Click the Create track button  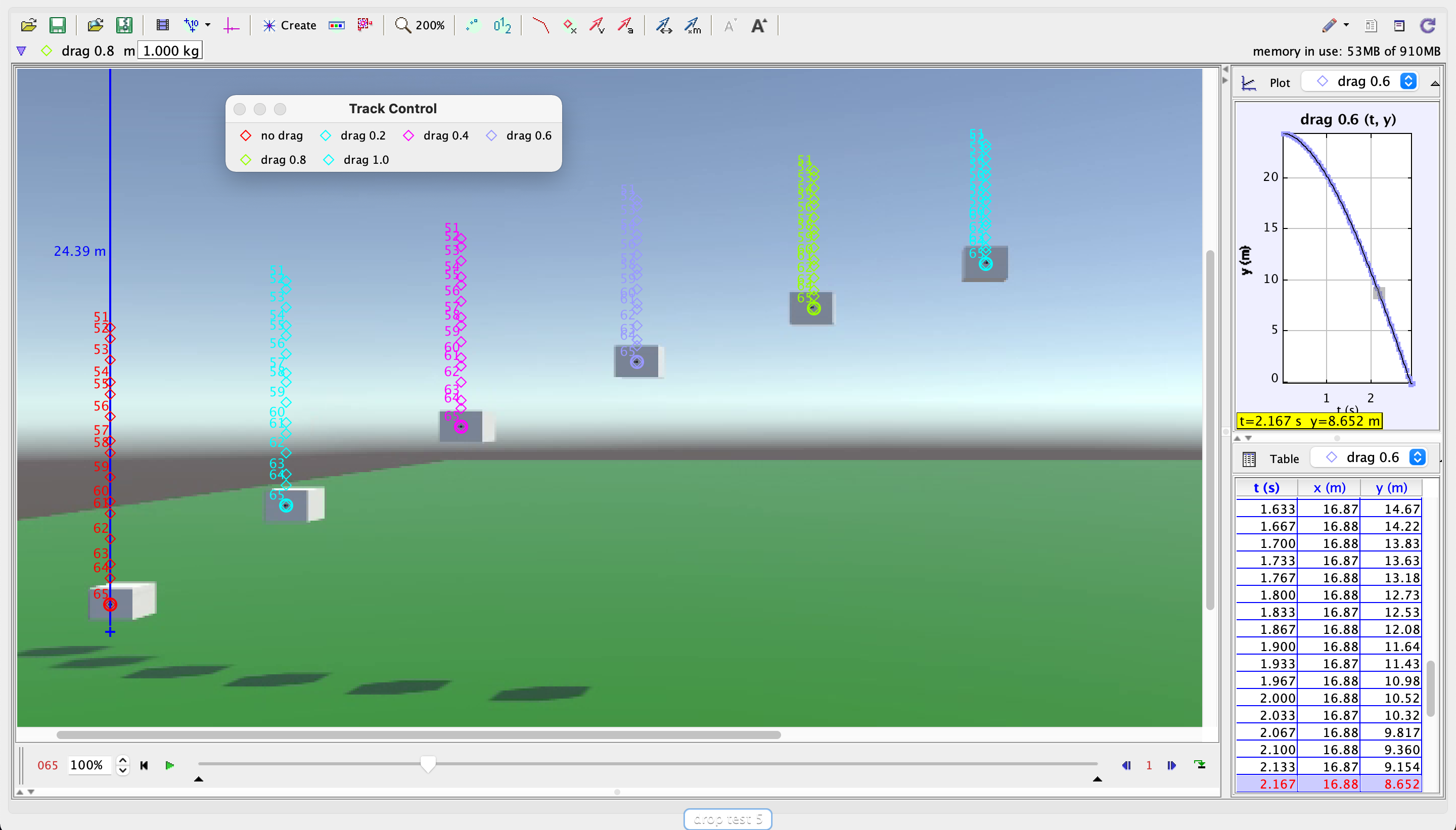pos(289,25)
